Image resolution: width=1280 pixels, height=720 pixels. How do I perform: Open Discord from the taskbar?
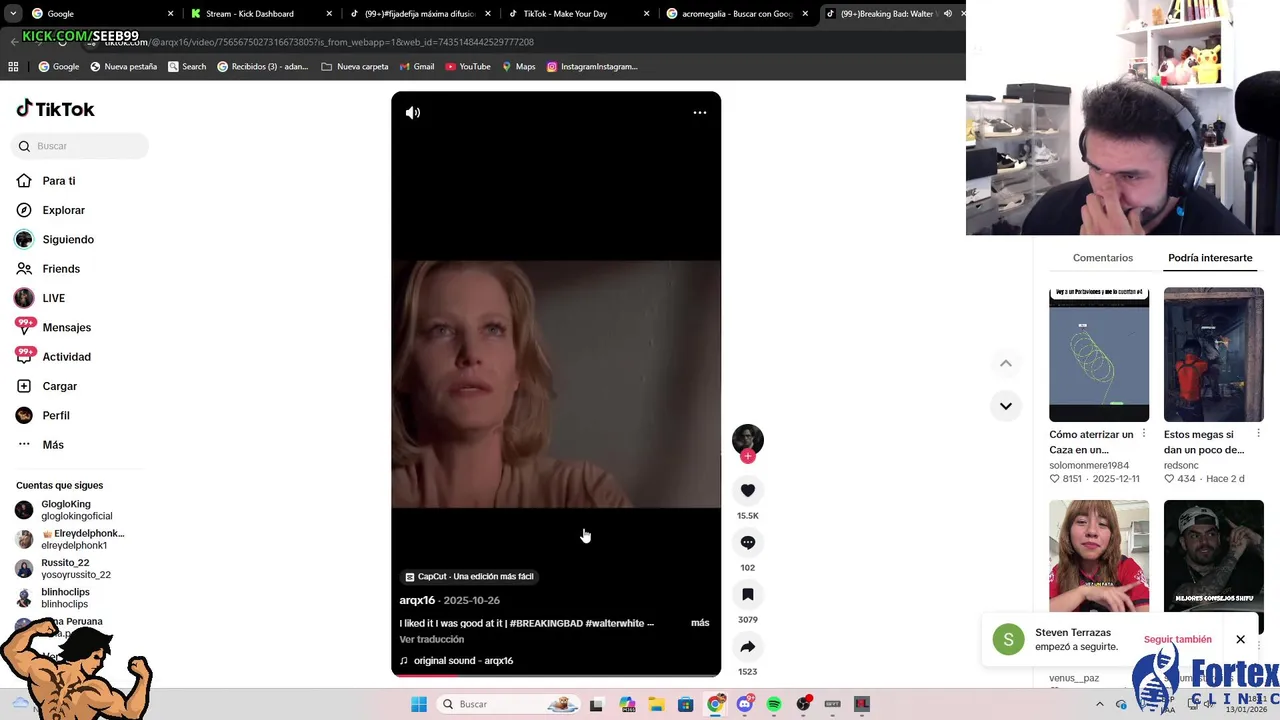tap(744, 704)
